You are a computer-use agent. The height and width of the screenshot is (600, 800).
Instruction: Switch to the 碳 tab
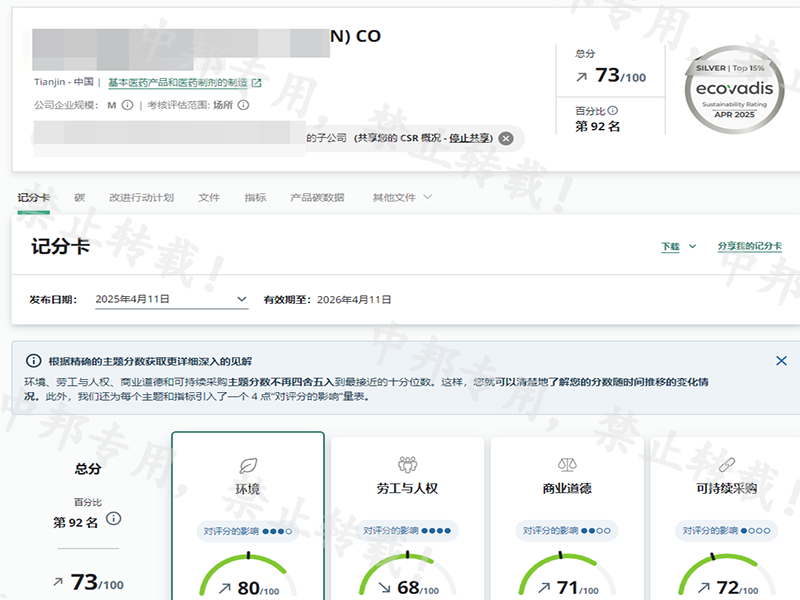79,198
